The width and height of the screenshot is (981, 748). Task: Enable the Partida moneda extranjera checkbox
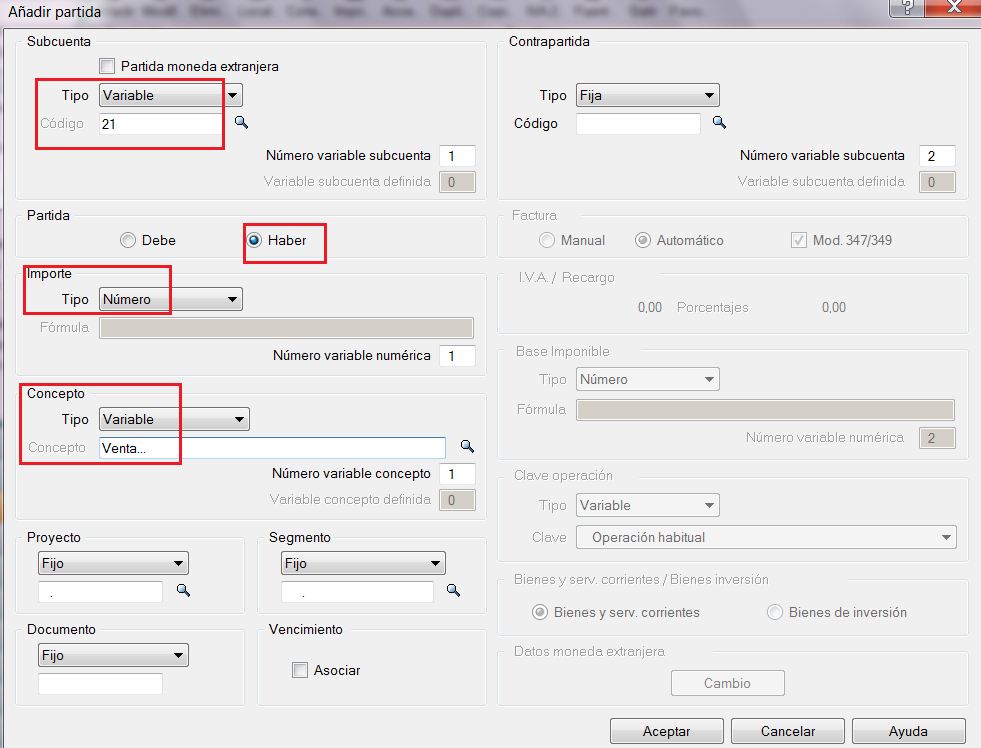click(107, 66)
